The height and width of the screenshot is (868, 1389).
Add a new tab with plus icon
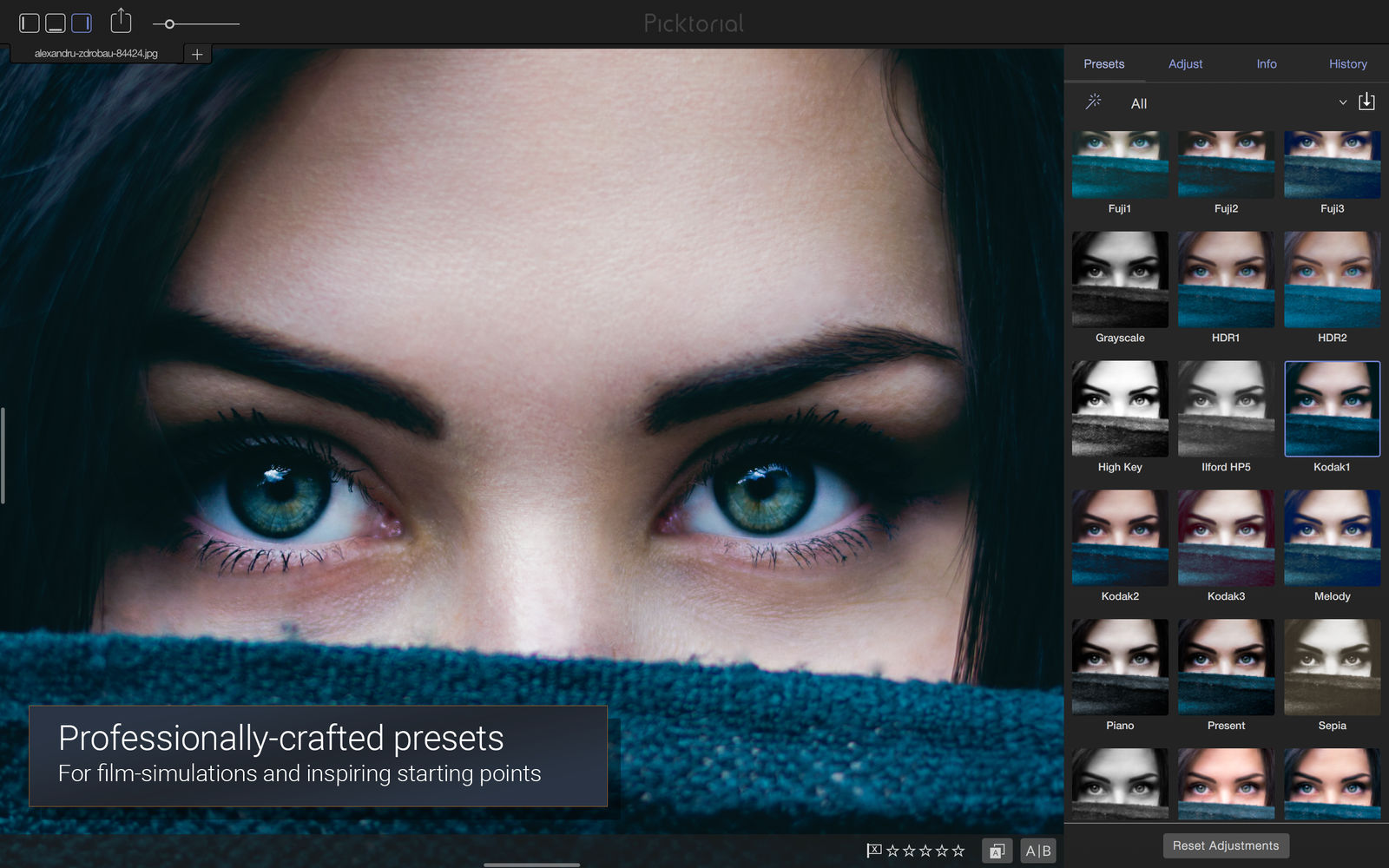197,54
